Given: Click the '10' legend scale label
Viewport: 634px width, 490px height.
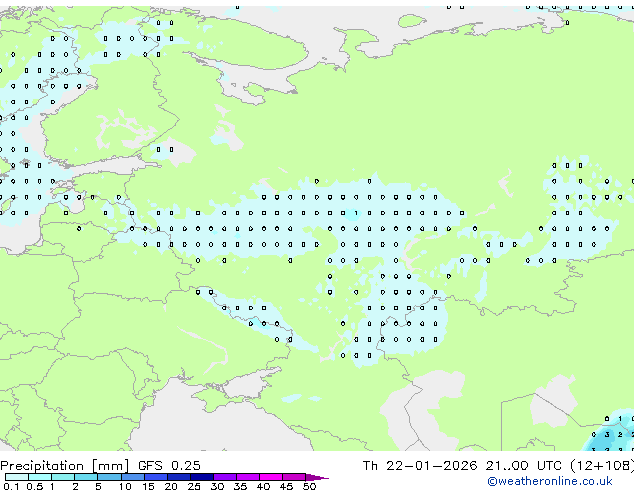Looking at the screenshot, I should (x=125, y=486).
